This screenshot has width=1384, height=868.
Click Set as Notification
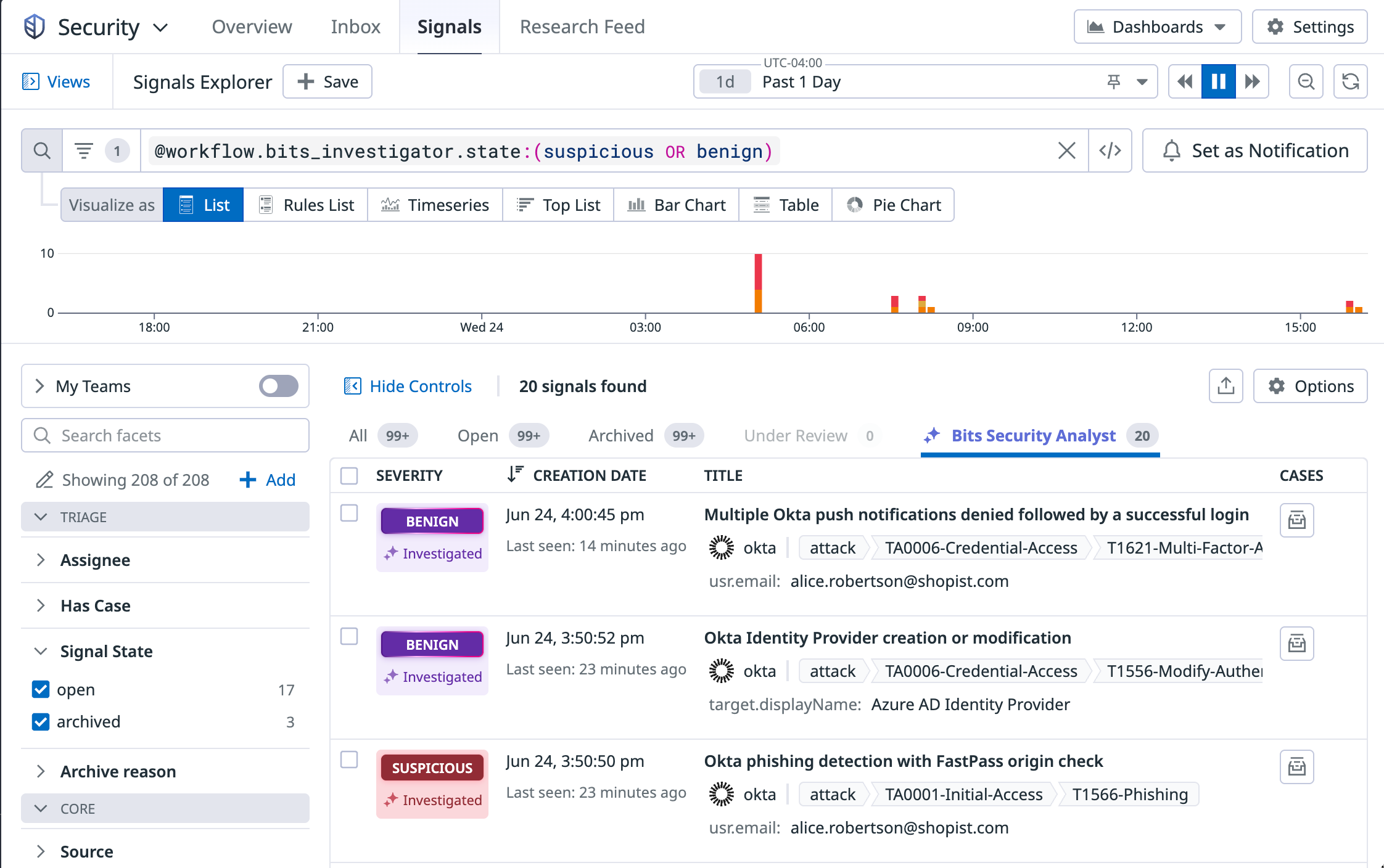[1254, 151]
